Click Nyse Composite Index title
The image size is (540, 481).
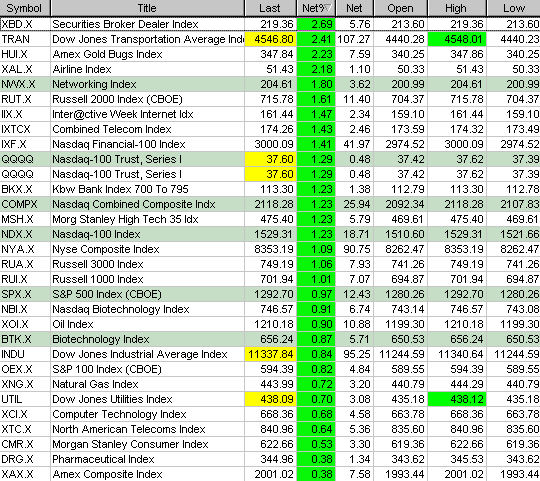pyautogui.click(x=106, y=249)
